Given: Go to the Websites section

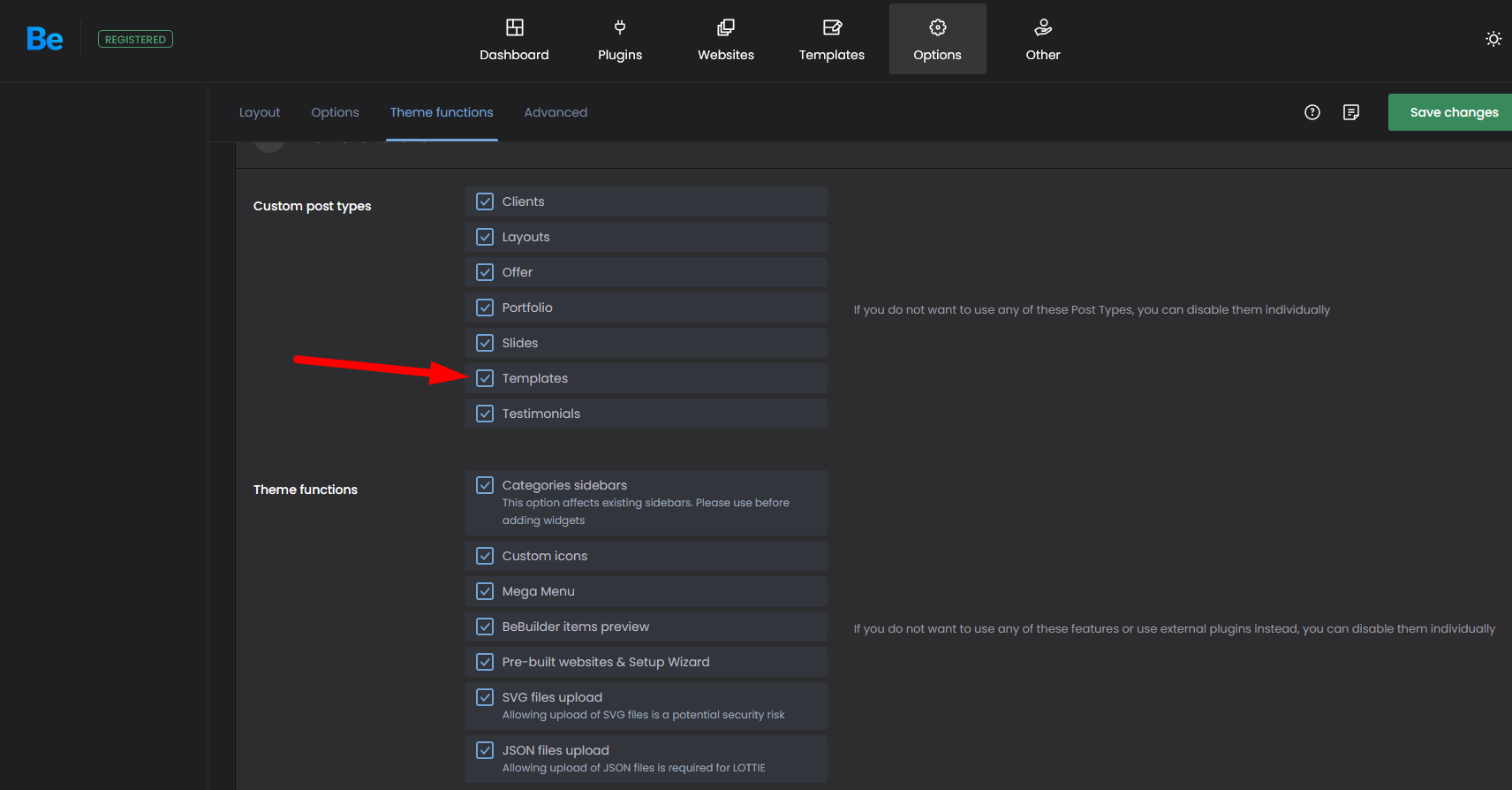Looking at the screenshot, I should [726, 40].
